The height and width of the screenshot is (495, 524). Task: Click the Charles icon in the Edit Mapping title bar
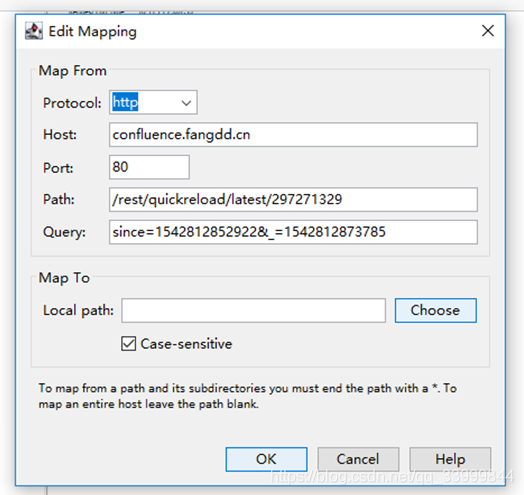pos(34,31)
